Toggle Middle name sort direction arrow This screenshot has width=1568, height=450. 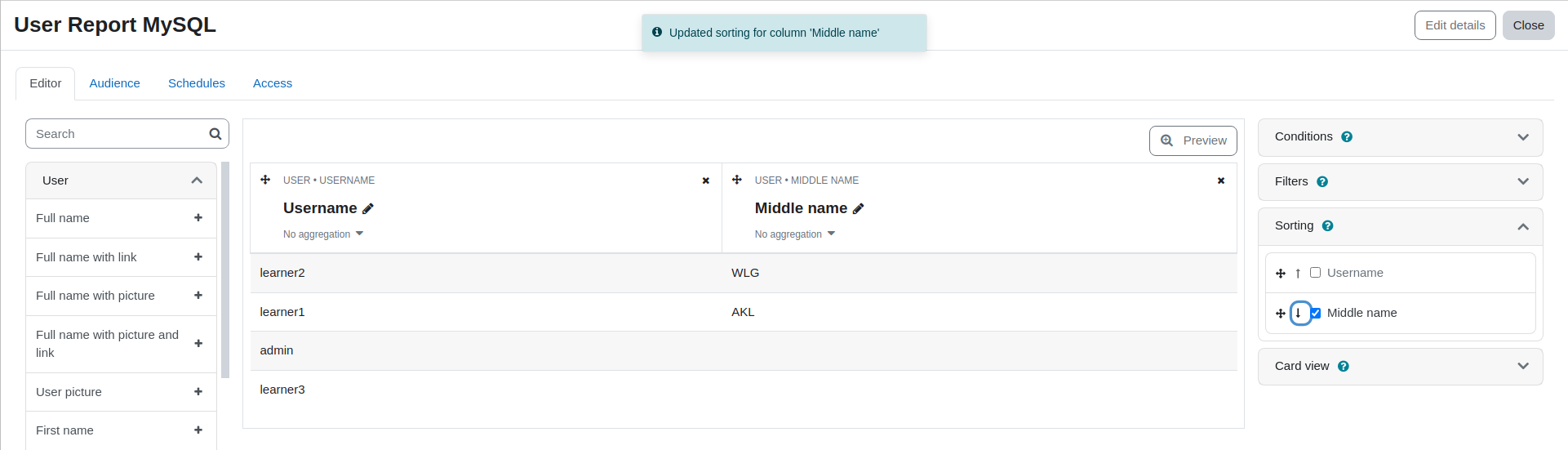pyautogui.click(x=1298, y=313)
